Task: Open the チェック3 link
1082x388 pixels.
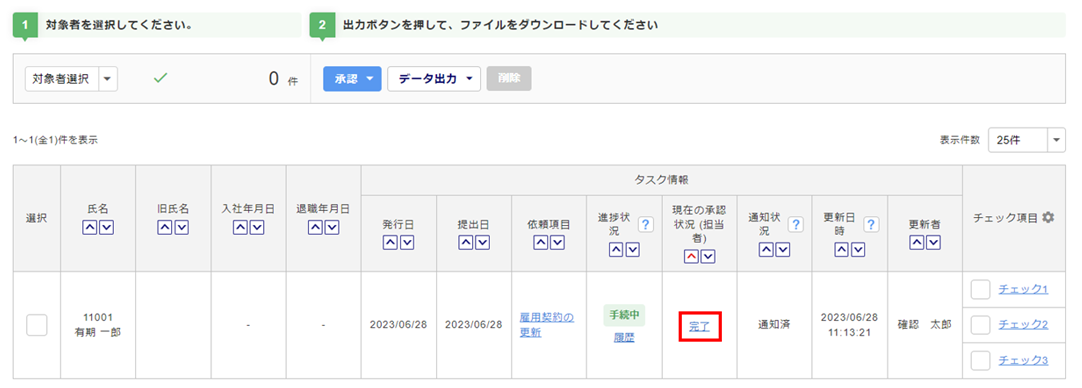Action: 1023,360
